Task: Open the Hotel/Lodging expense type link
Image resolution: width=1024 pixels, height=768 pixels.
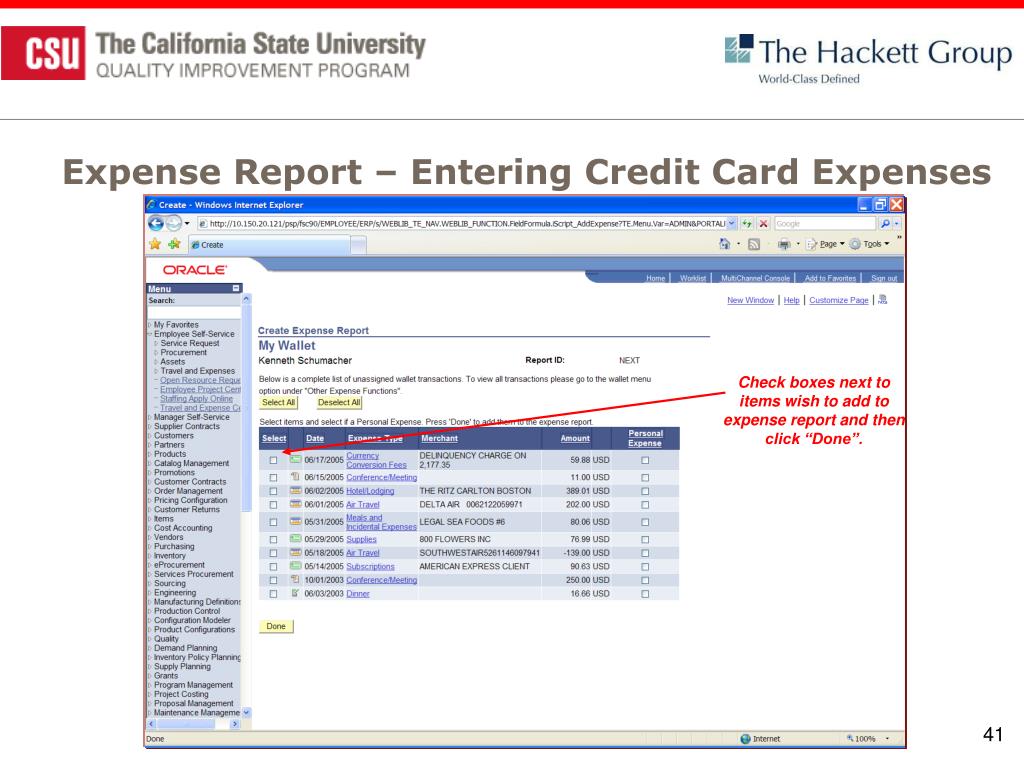Action: [370, 491]
